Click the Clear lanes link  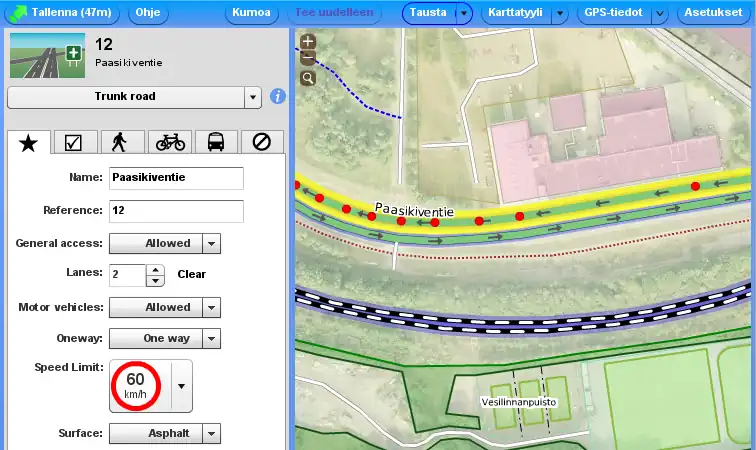192,274
